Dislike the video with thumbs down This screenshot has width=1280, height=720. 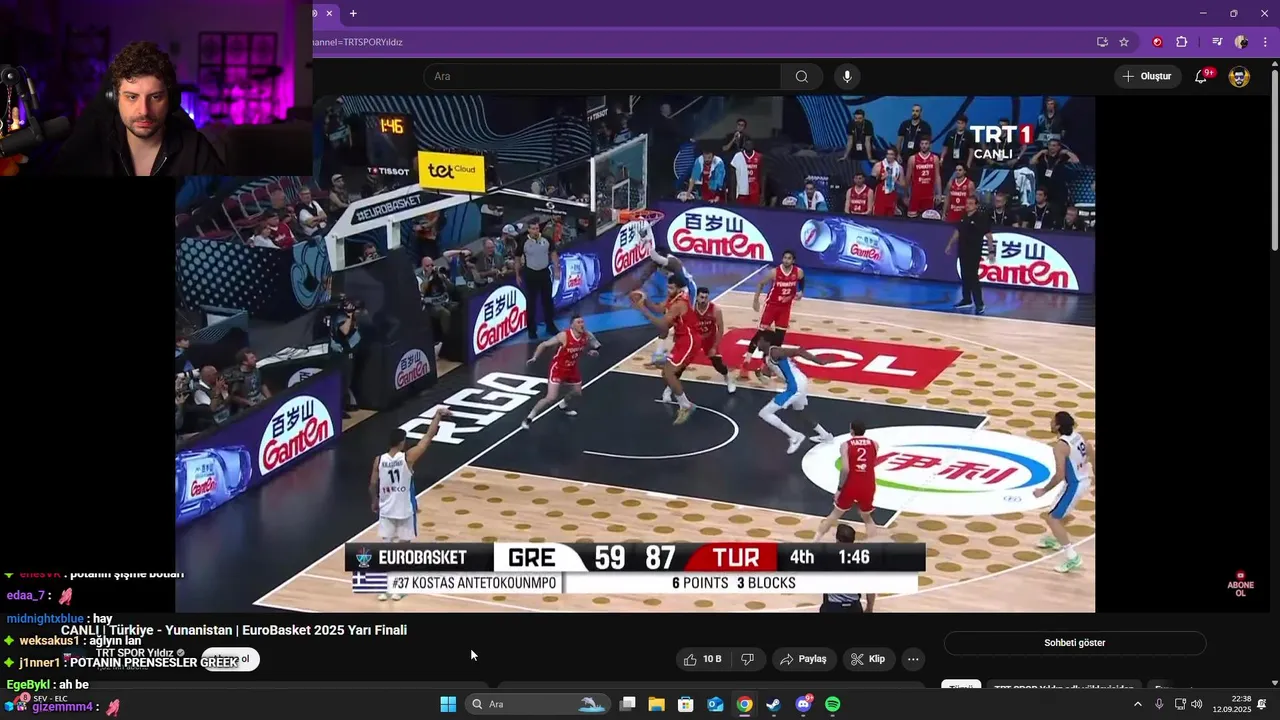[747, 659]
